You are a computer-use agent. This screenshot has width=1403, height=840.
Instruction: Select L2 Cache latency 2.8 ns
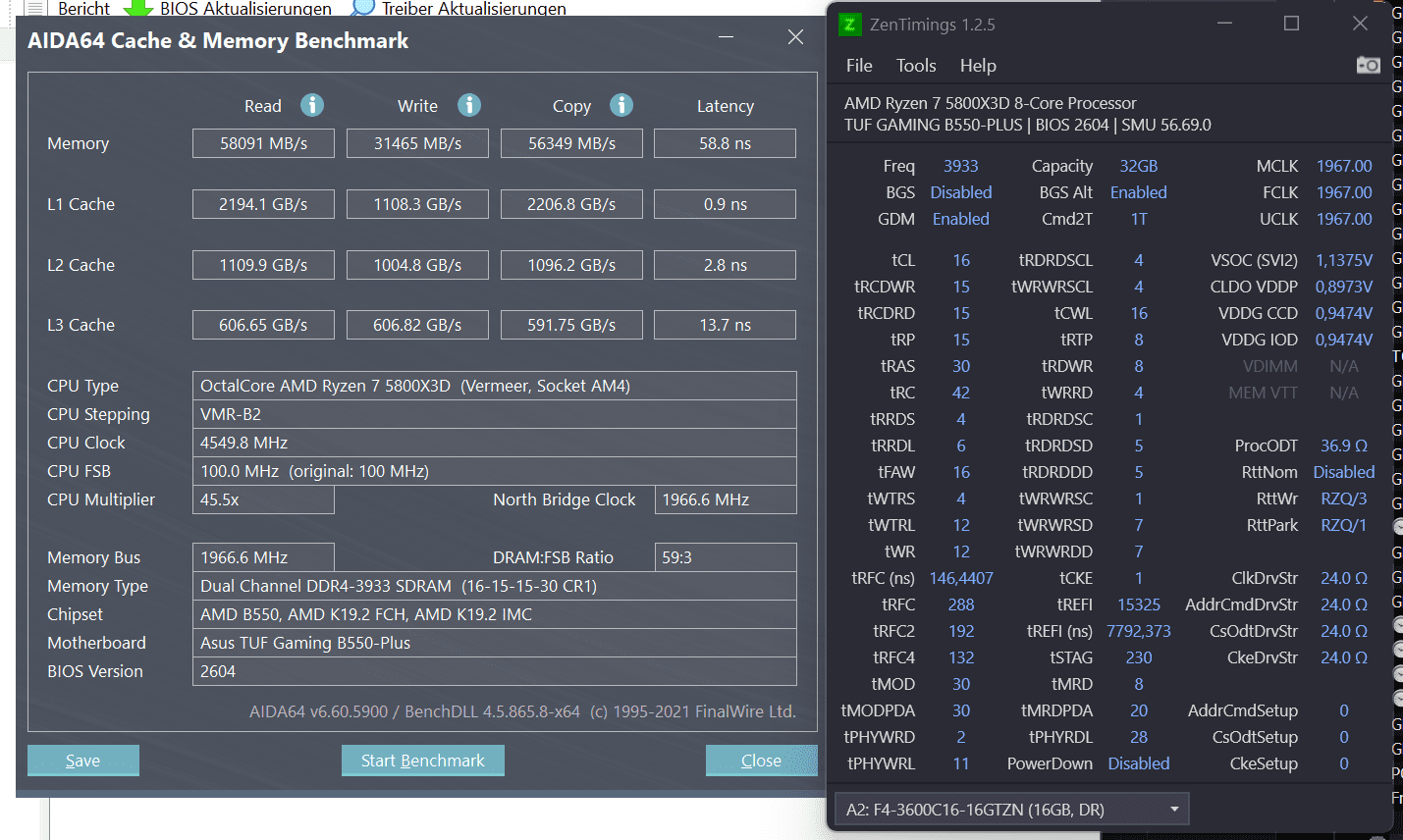pyautogui.click(x=725, y=265)
